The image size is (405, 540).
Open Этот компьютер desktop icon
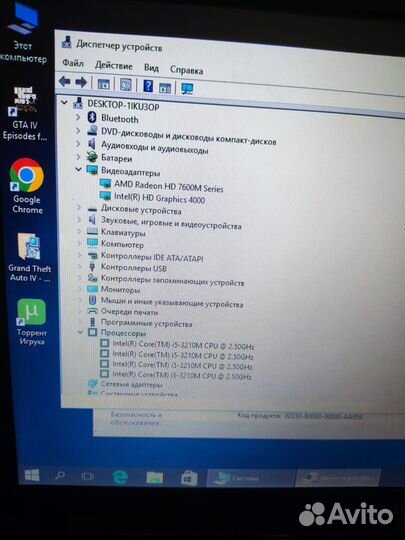(x=23, y=33)
